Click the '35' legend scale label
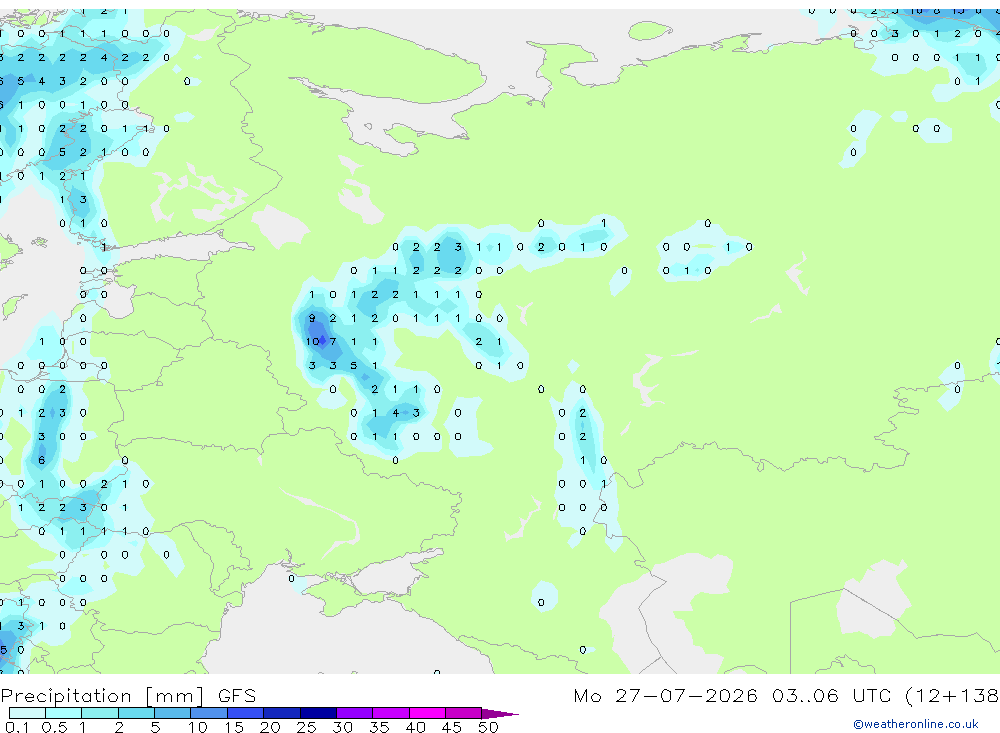This screenshot has width=1000, height=733. pyautogui.click(x=379, y=727)
